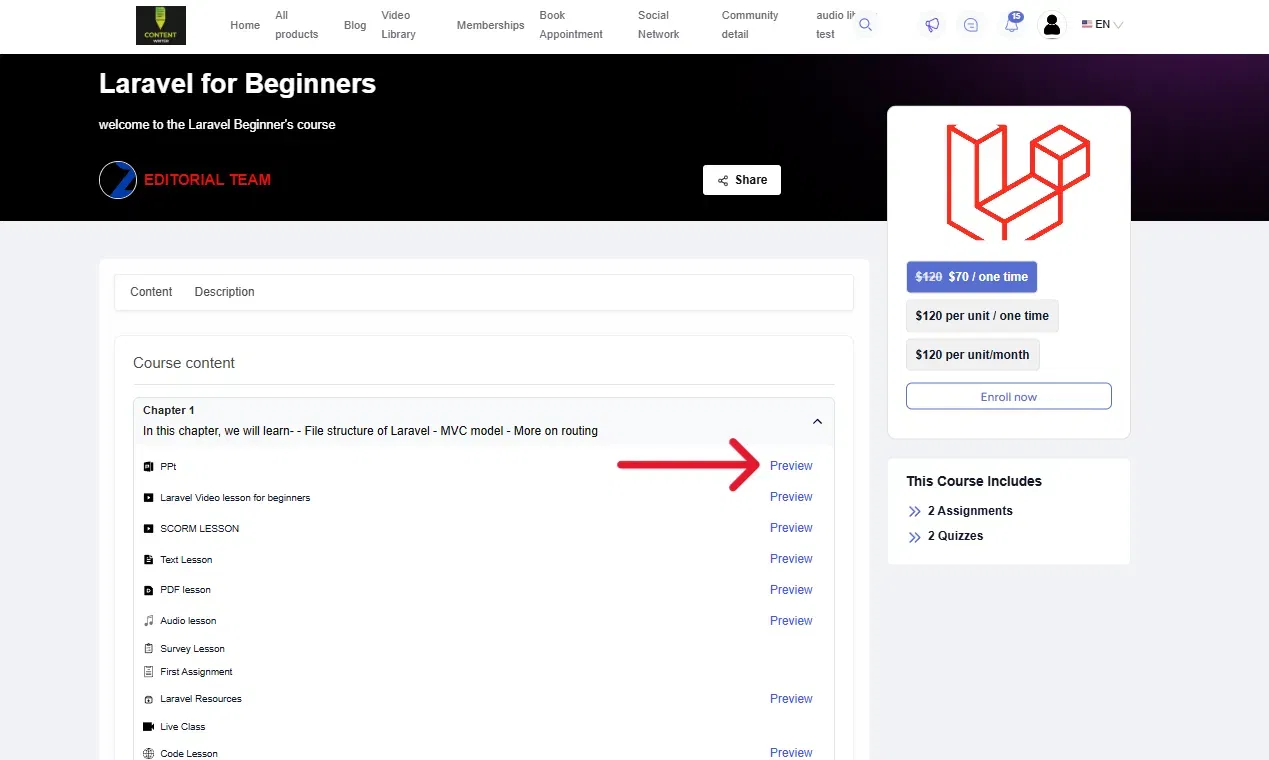Click the search magnifier icon
The height and width of the screenshot is (760, 1269).
pyautogui.click(x=866, y=25)
